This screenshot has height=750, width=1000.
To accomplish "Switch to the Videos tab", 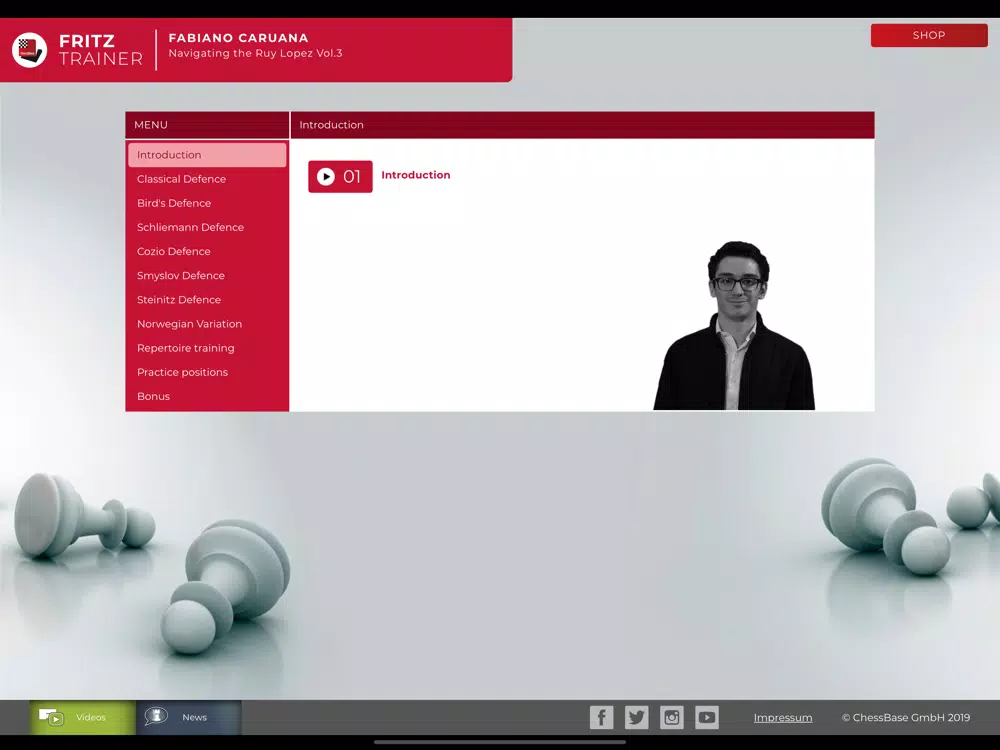I will coord(83,717).
